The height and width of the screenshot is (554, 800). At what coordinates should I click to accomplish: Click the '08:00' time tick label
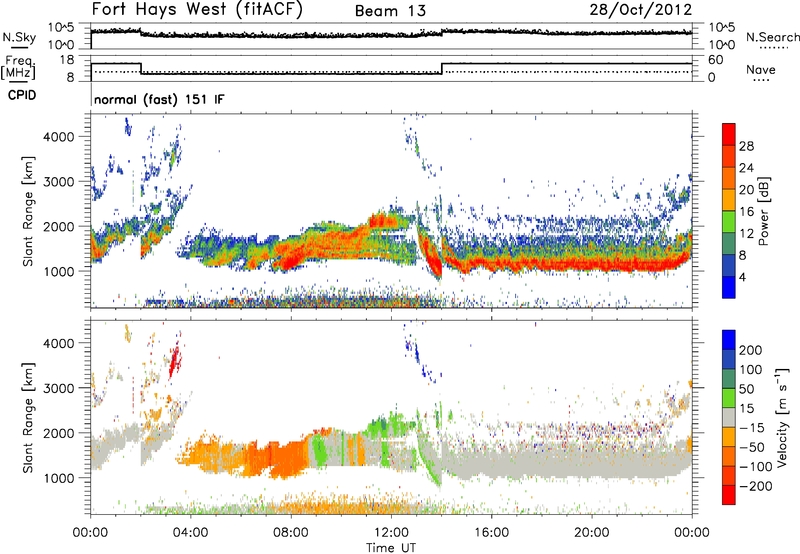tap(291, 533)
